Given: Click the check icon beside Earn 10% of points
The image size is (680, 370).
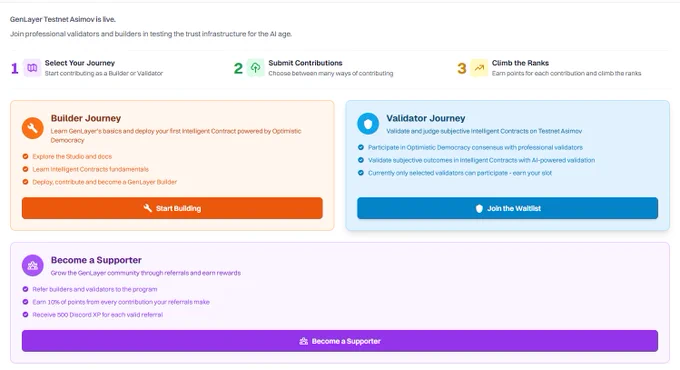Looking at the screenshot, I should click(x=25, y=302).
